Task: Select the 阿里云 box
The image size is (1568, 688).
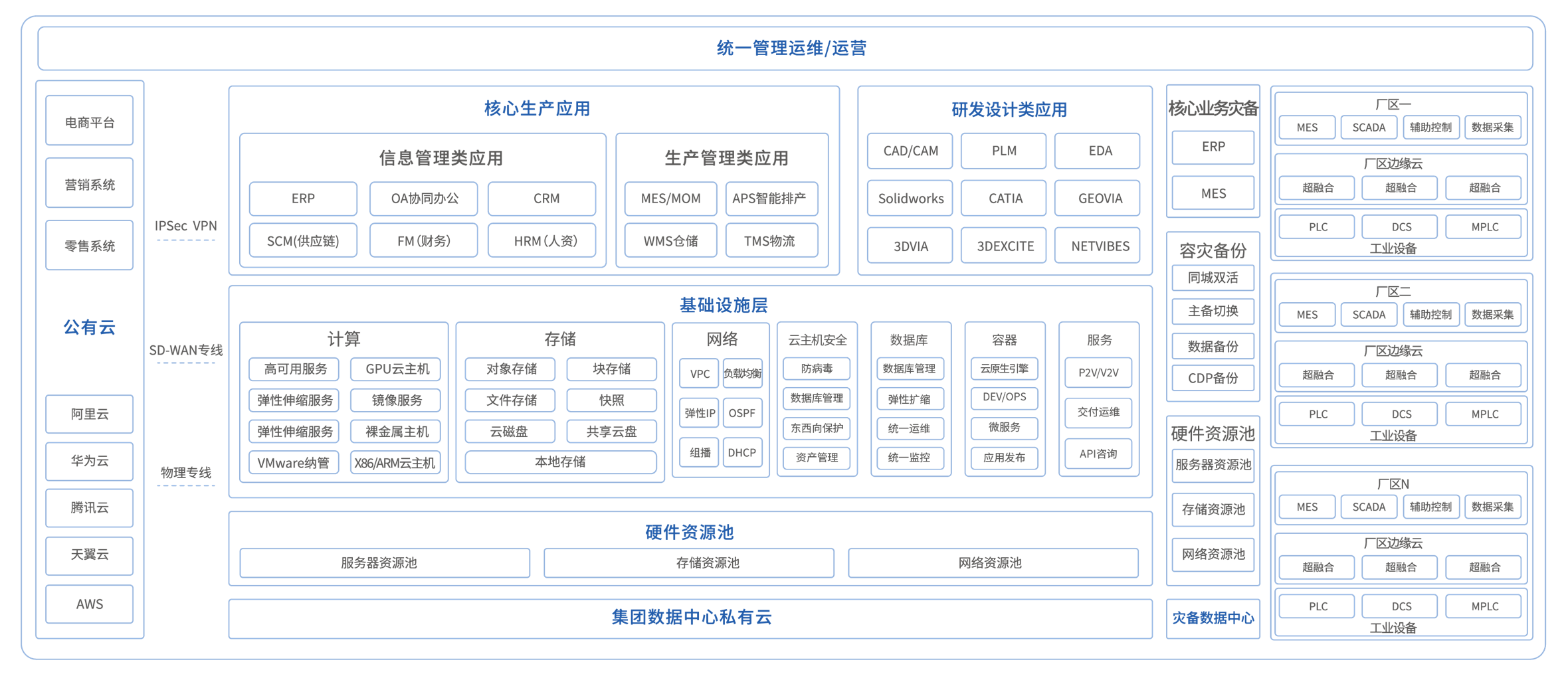Action: (90, 414)
